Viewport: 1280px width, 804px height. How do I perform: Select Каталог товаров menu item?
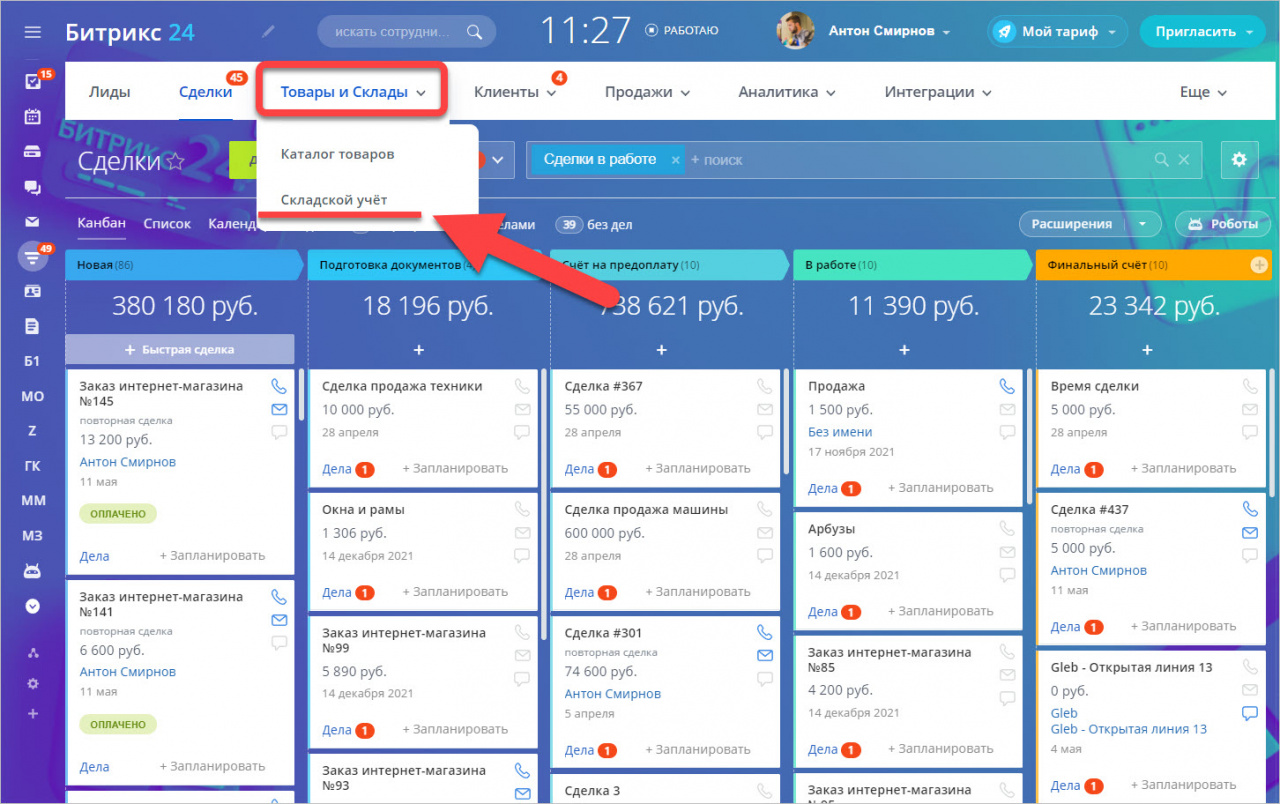click(337, 155)
